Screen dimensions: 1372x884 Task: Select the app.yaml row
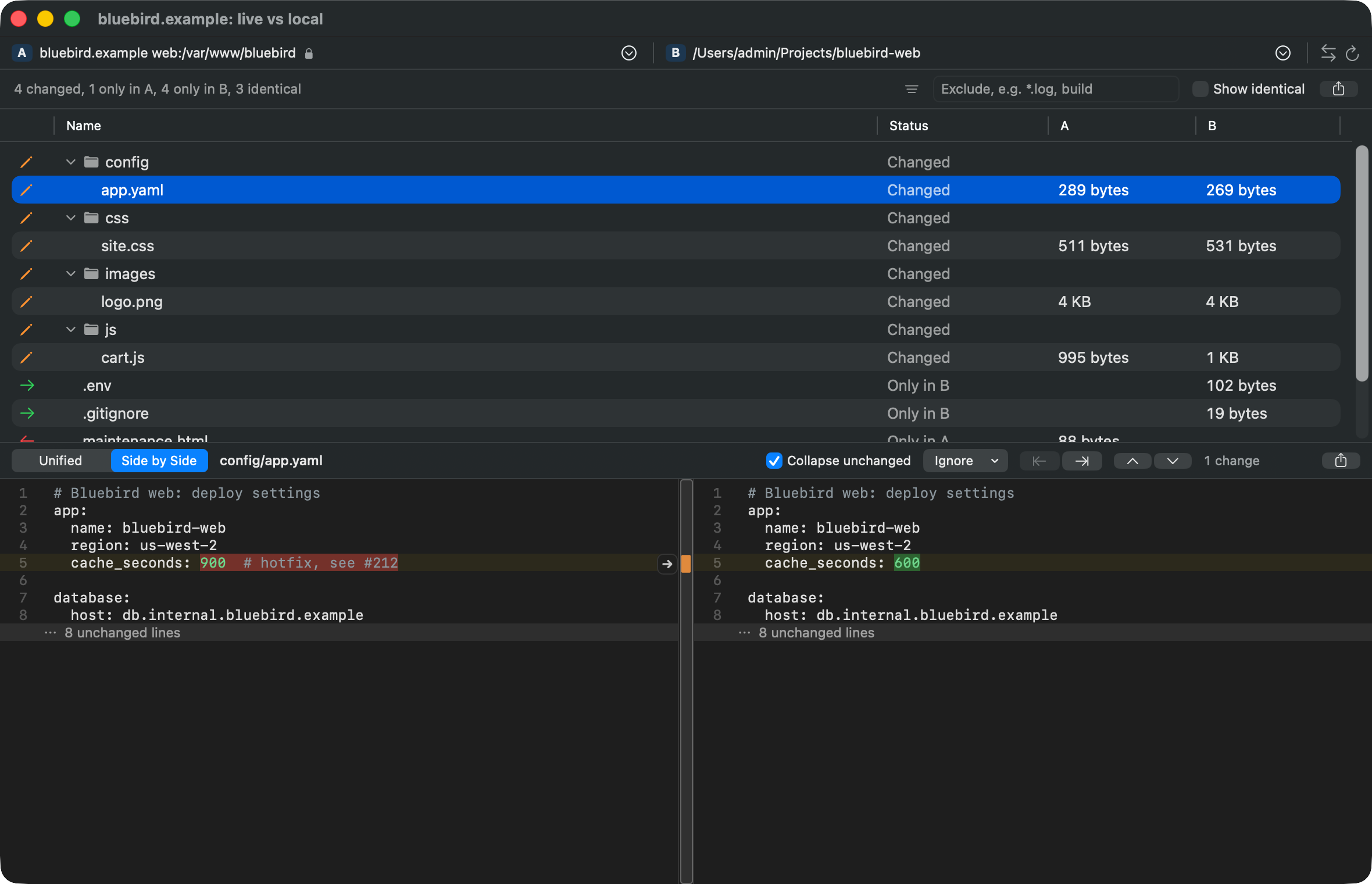tap(676, 190)
